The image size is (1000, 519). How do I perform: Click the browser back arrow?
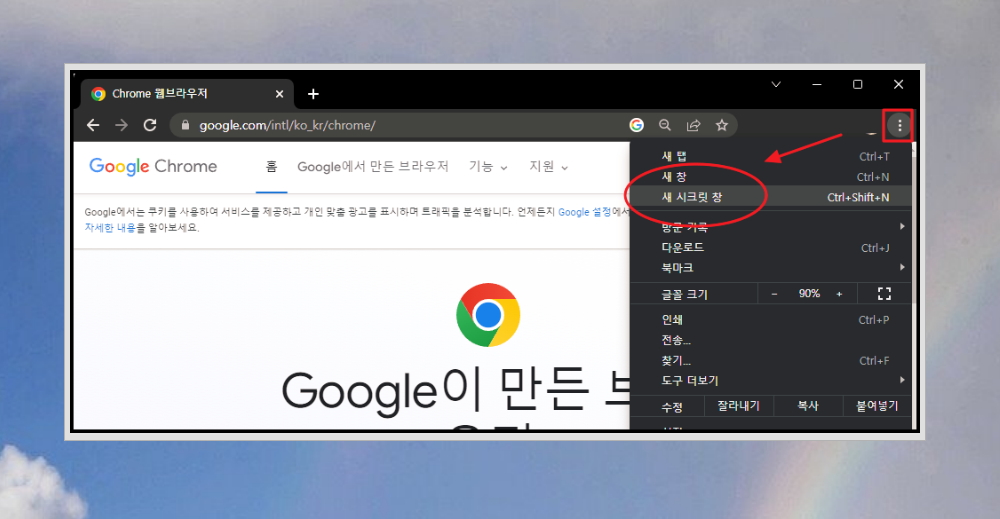(x=93, y=125)
